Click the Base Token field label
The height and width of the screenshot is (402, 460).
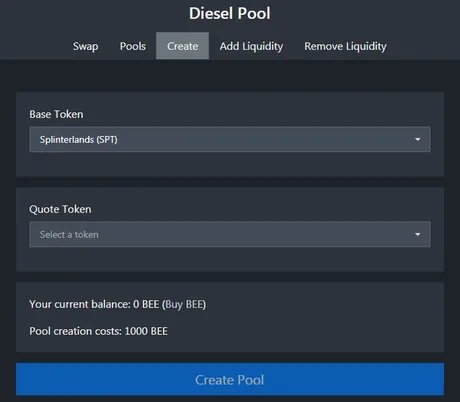(x=56, y=114)
